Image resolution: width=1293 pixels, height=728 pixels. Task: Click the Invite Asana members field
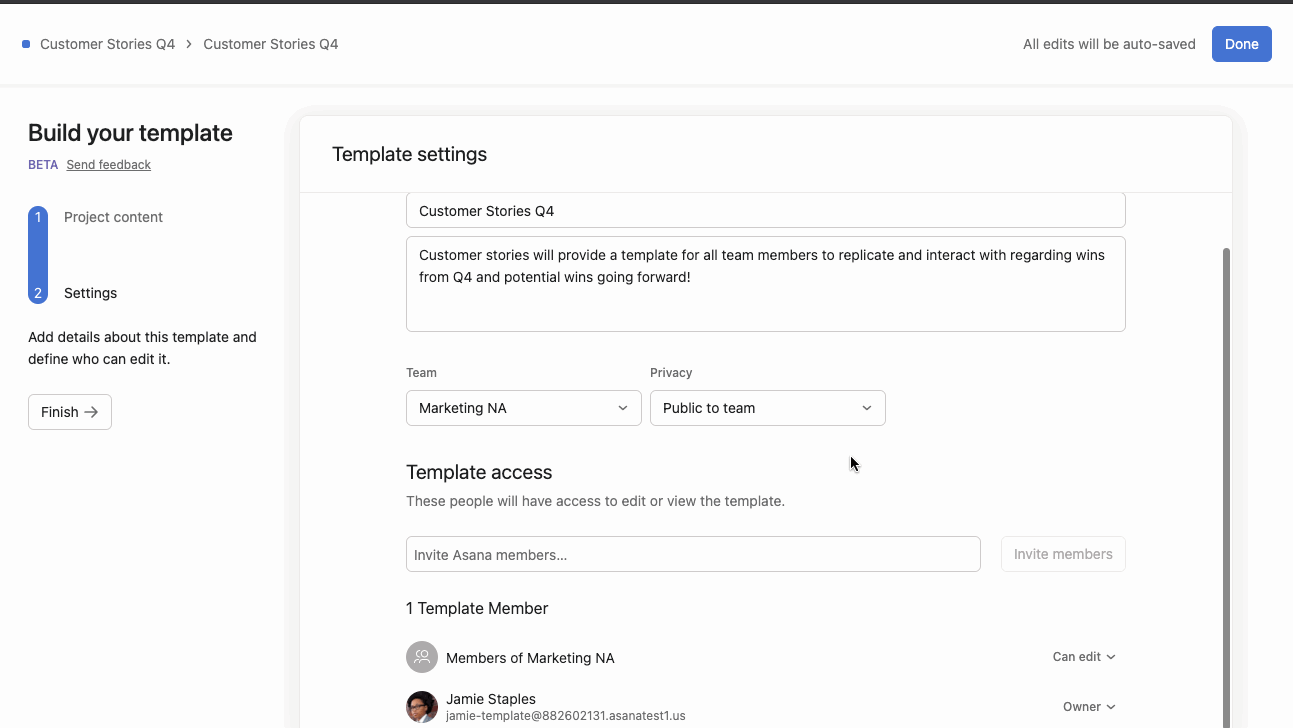click(693, 554)
